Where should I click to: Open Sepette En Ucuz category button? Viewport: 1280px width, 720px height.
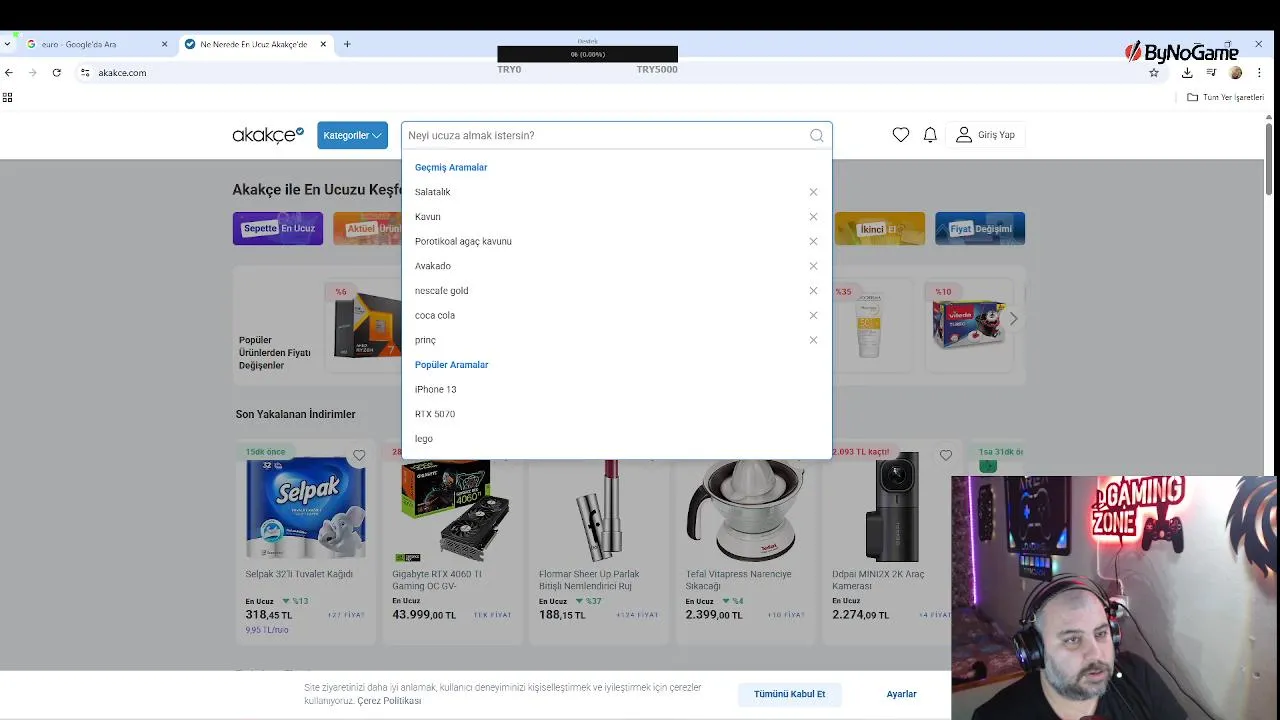pos(278,228)
